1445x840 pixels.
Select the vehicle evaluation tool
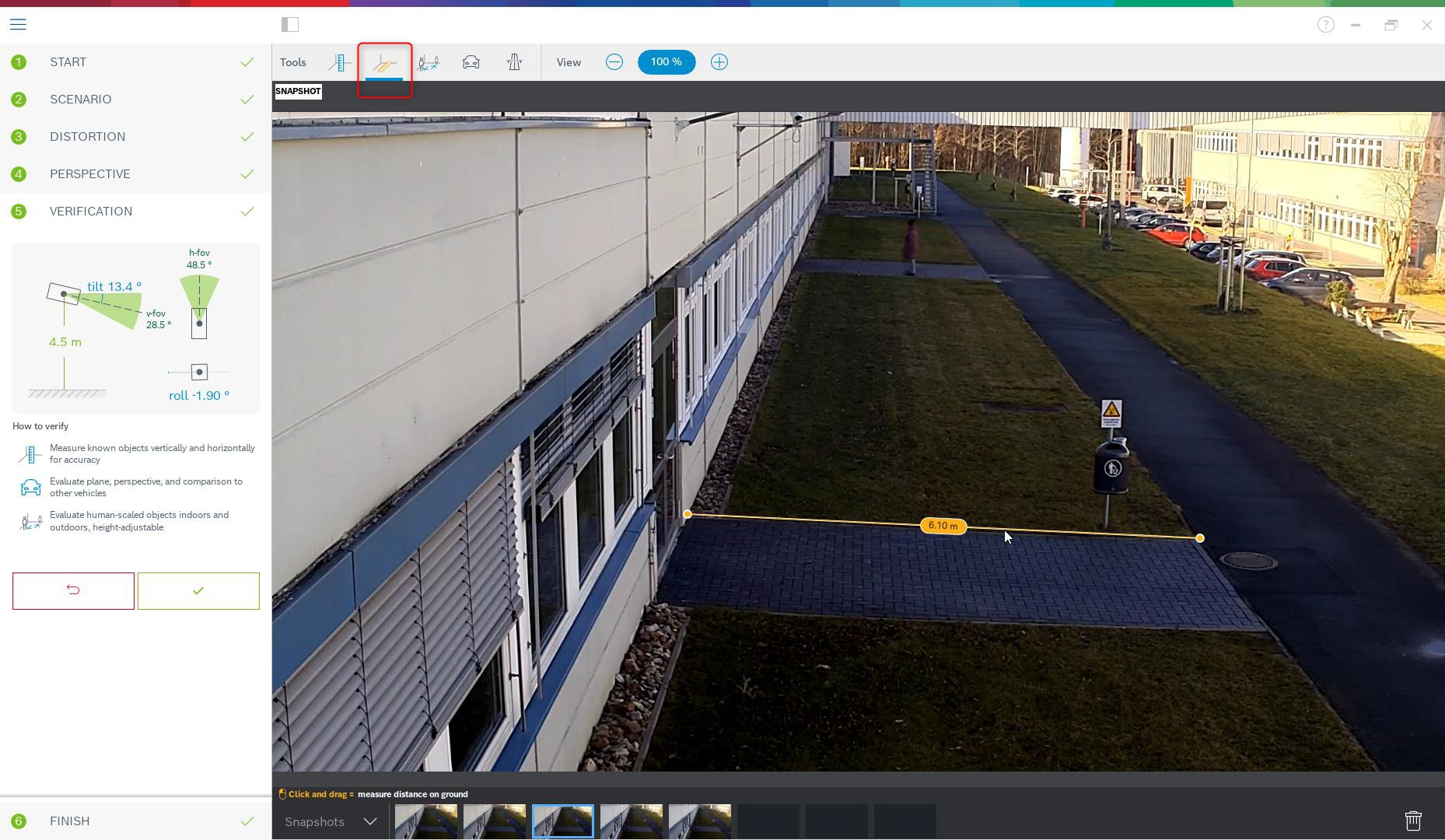pos(471,62)
